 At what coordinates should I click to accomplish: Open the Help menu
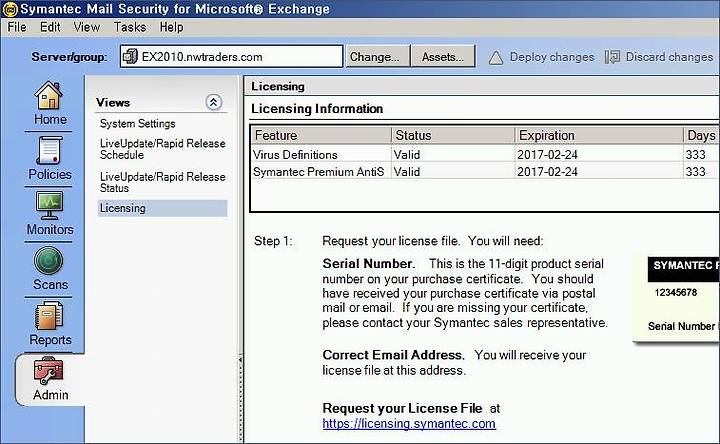172,27
